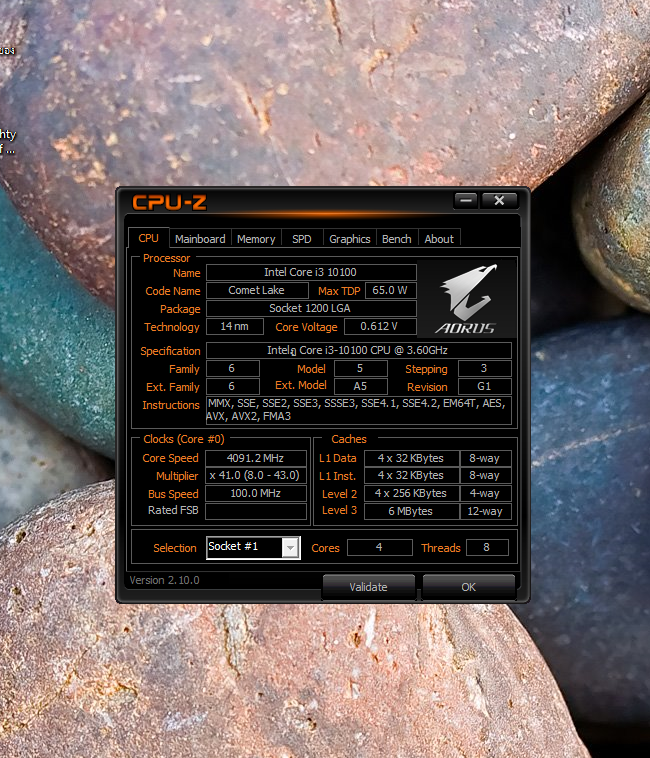Click the Comet Lake code name field
Screen dimensions: 650x758
[x=257, y=290]
